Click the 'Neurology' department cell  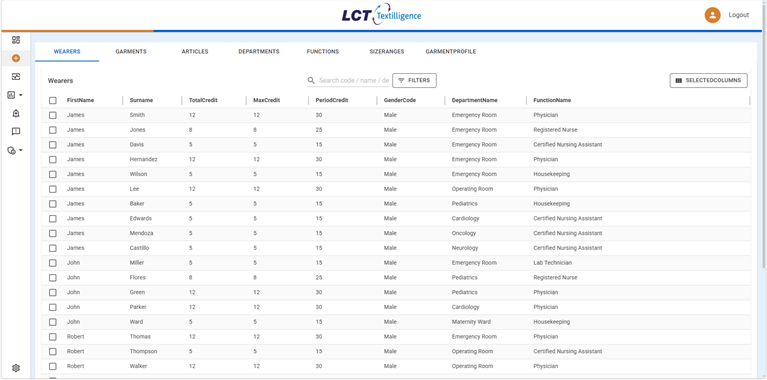tap(465, 248)
